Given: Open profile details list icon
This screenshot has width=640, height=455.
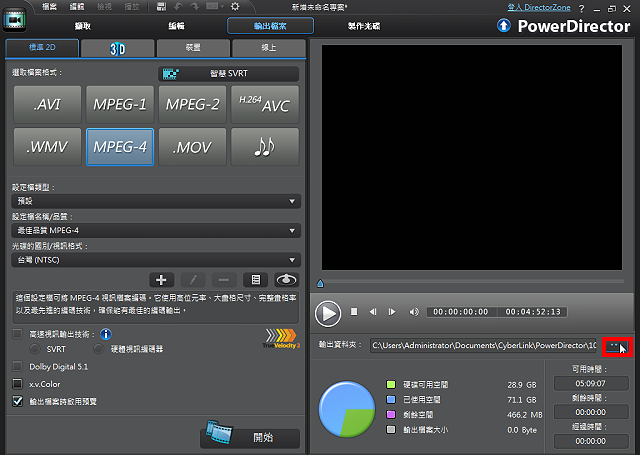Looking at the screenshot, I should pyautogui.click(x=256, y=280).
